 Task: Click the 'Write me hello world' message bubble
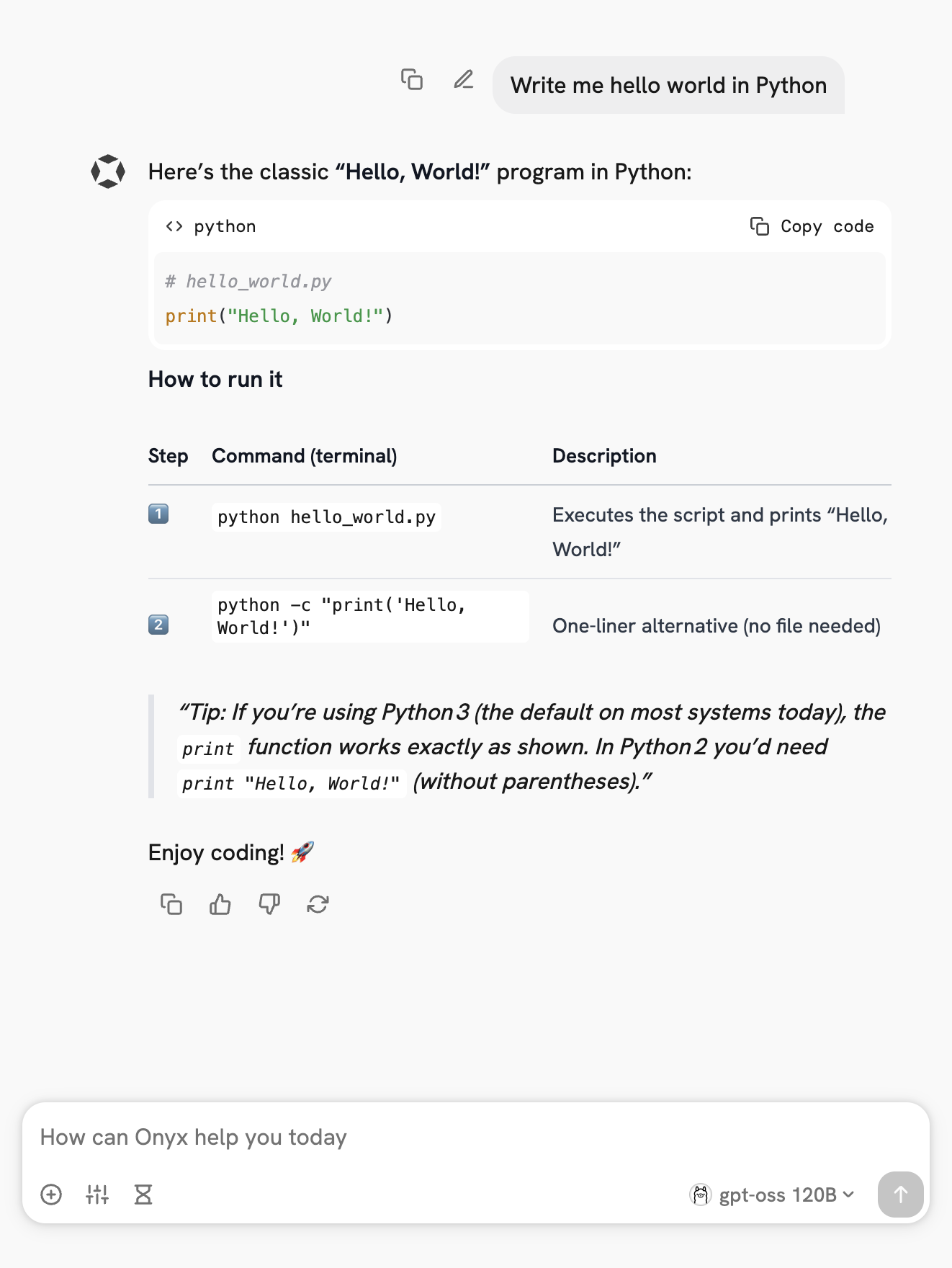(x=668, y=85)
